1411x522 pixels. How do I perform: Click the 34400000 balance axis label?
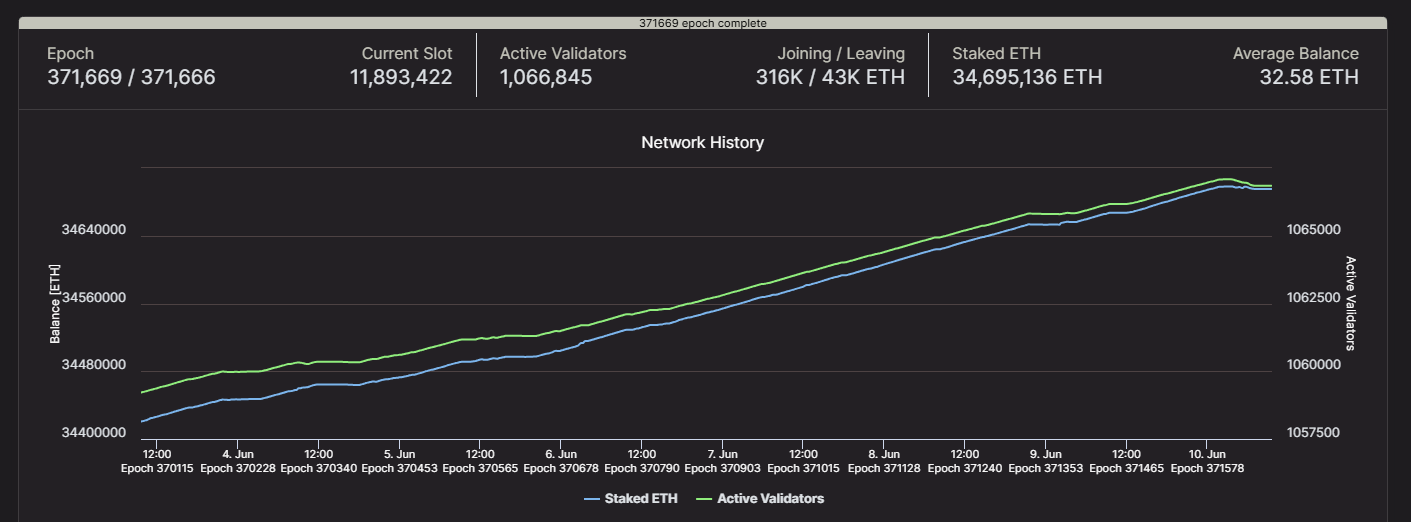coord(94,433)
